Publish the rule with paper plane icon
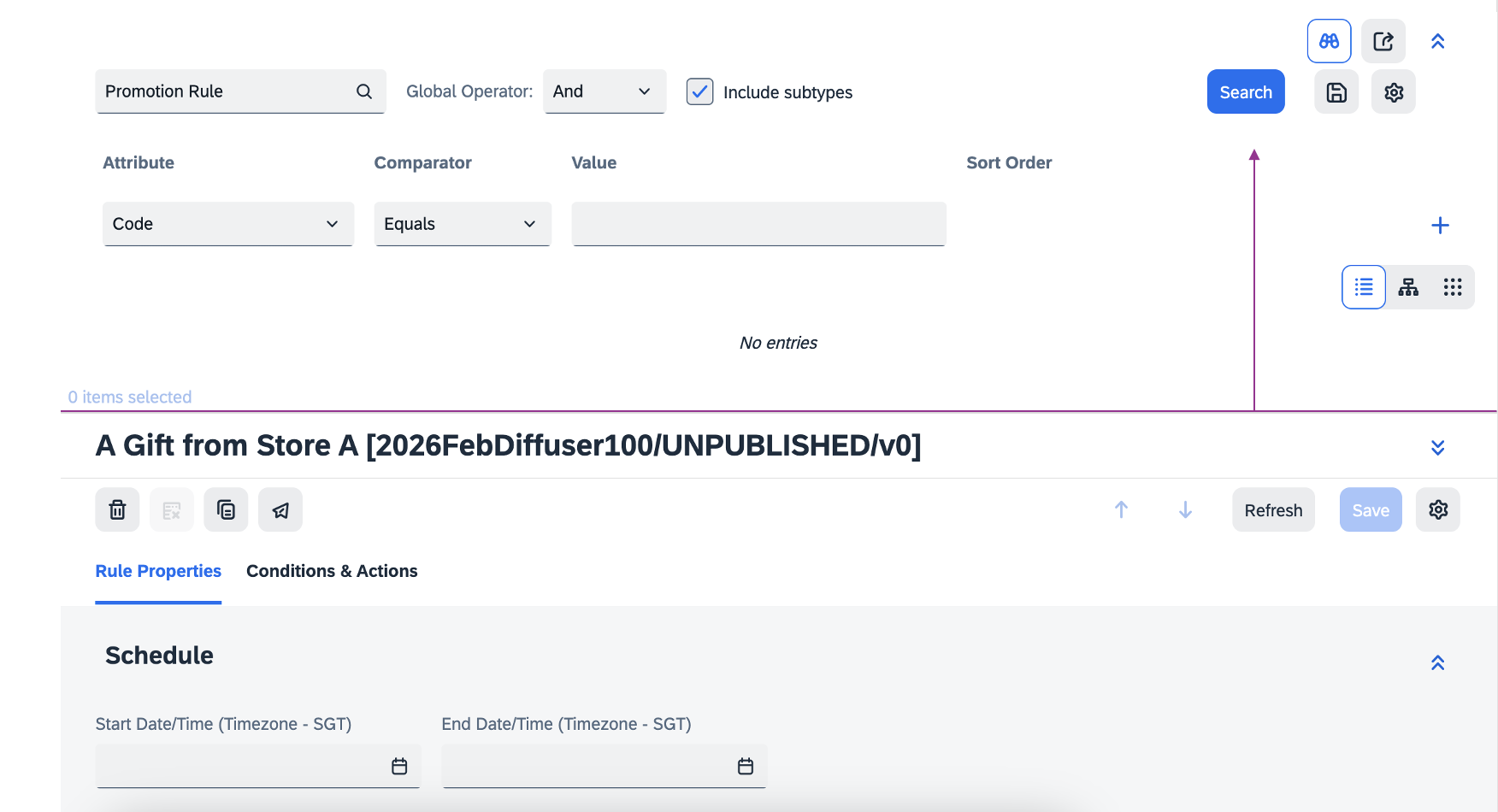This screenshot has width=1498, height=812. tap(280, 510)
